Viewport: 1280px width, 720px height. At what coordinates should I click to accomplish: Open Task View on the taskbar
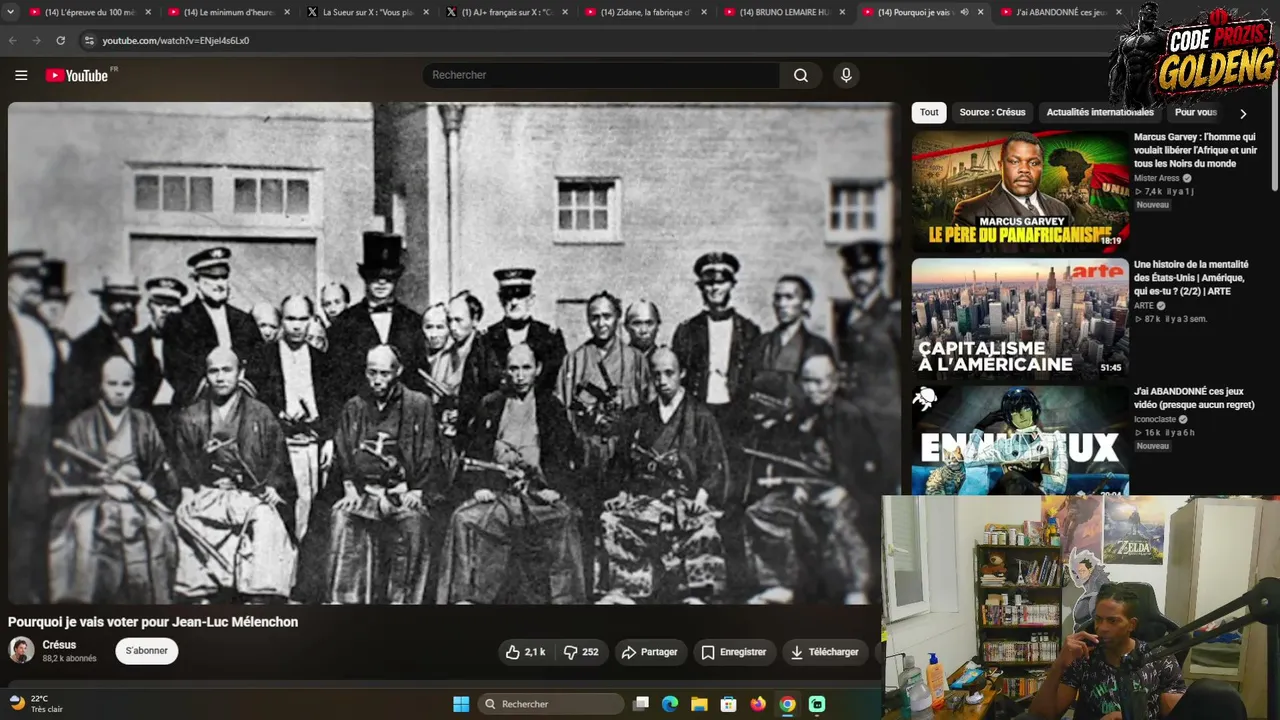coord(641,704)
